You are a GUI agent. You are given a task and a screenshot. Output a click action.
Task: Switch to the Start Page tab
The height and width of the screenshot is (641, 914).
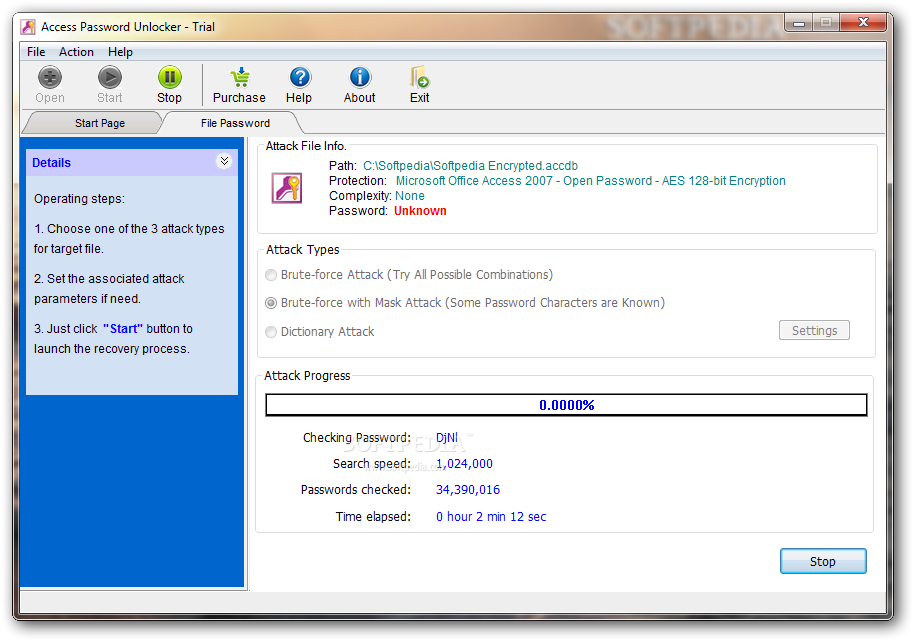tap(100, 123)
